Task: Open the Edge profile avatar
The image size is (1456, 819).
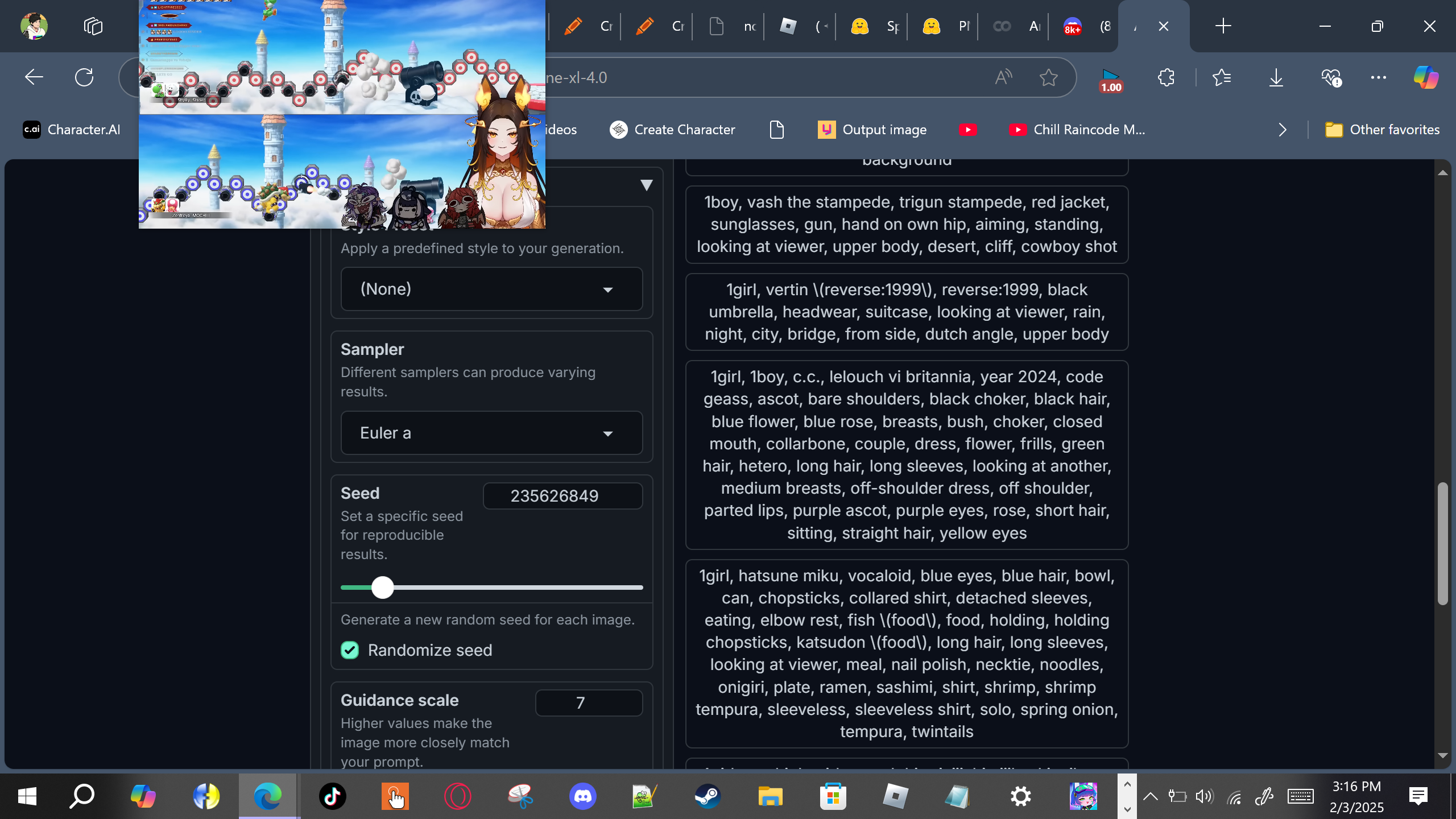Action: 34,26
